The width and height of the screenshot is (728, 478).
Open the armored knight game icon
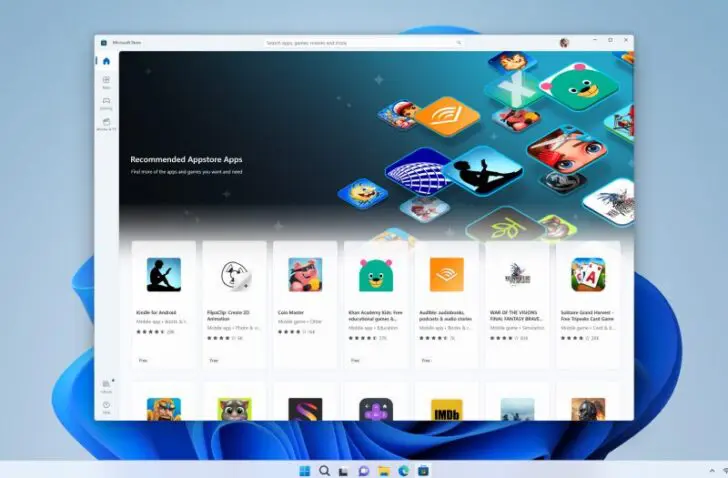588,409
